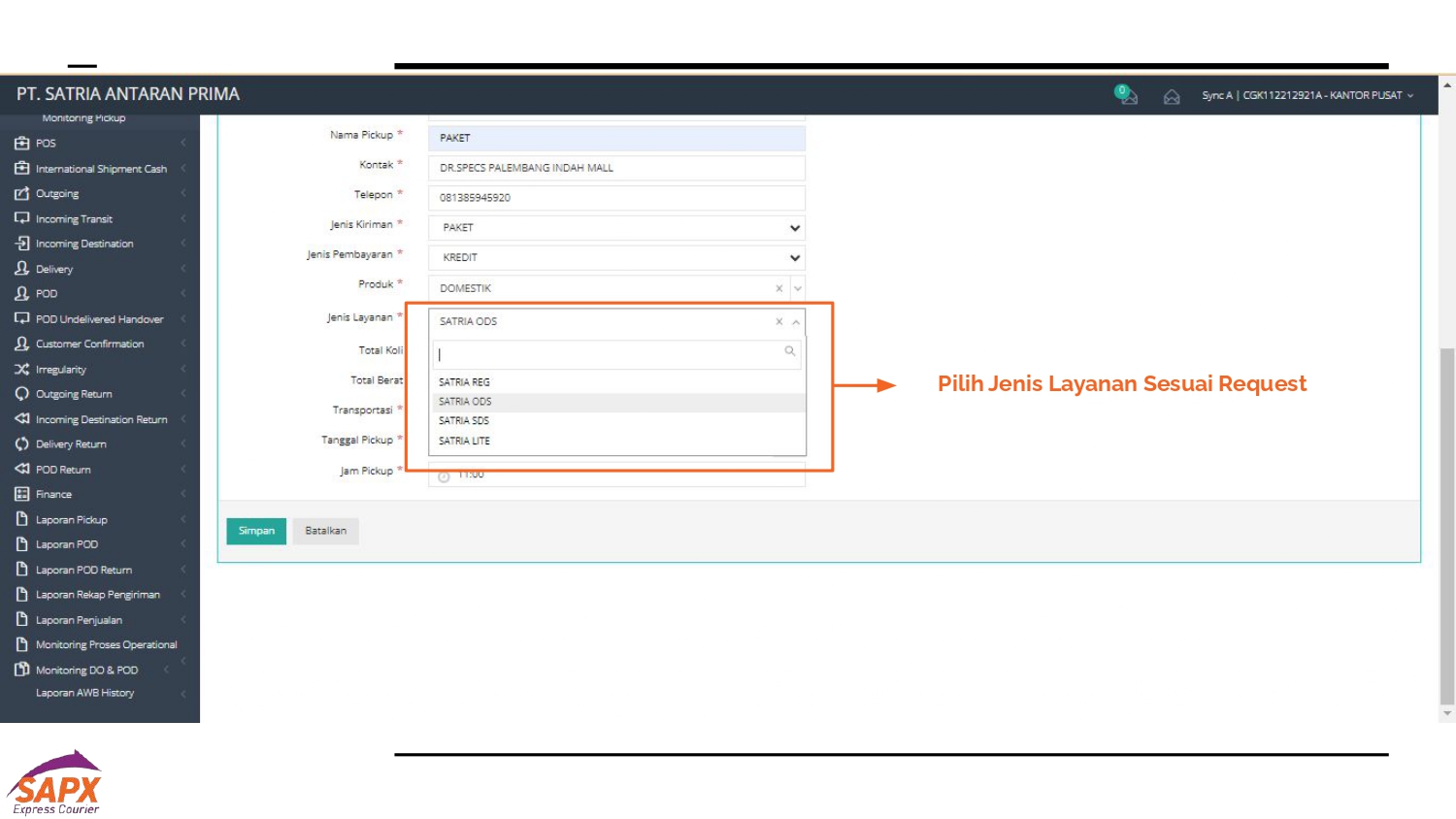Open Laporan Rekap Pengiriman report link

point(97,594)
